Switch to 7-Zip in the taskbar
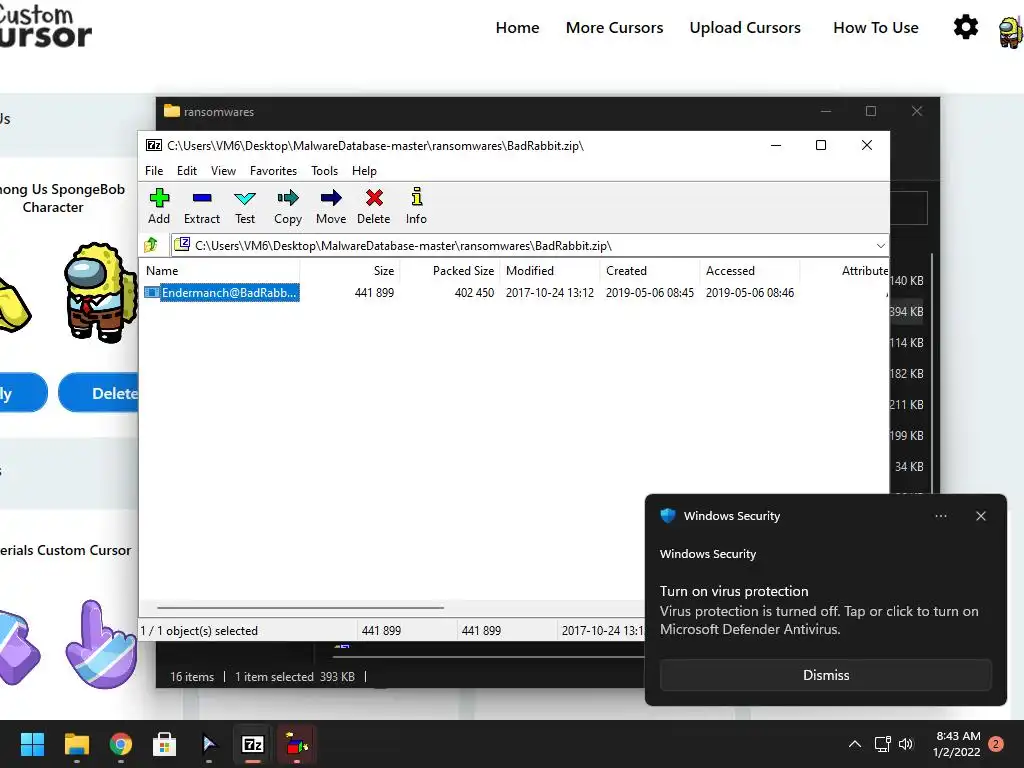Screen dimensions: 1024x768 (x=253, y=744)
